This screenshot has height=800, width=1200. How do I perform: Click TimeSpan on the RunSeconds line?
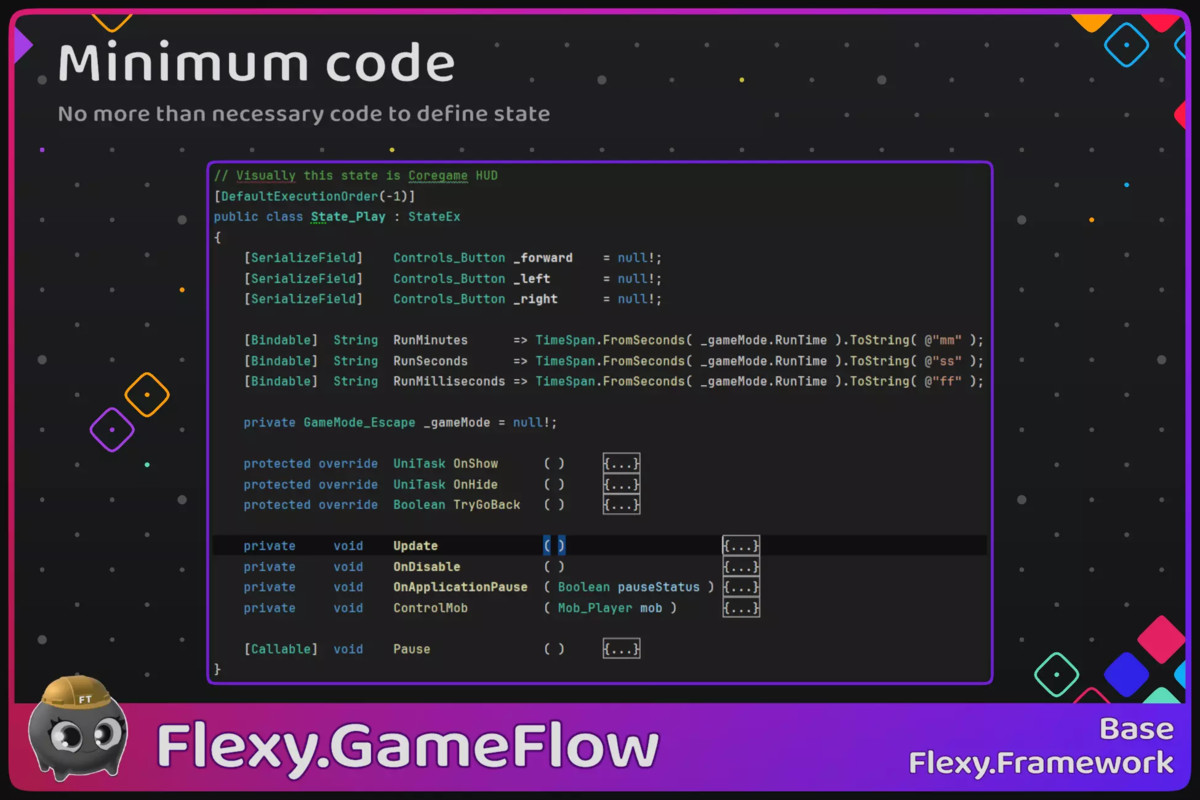coord(565,361)
